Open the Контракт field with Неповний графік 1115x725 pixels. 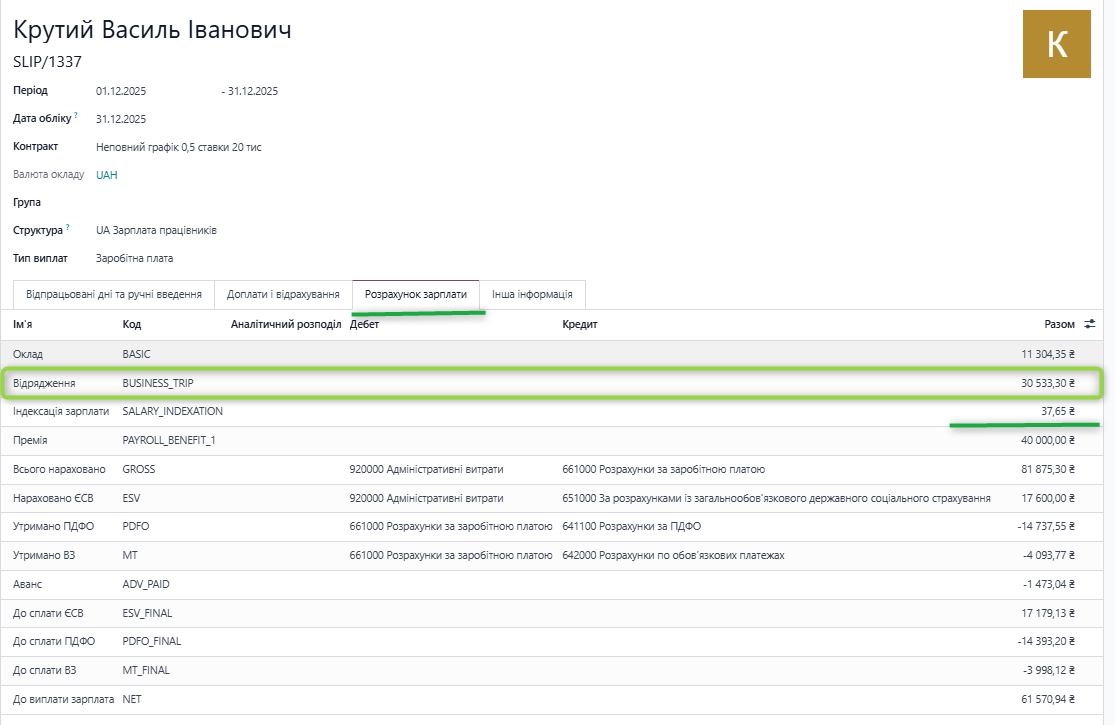[x=179, y=147]
